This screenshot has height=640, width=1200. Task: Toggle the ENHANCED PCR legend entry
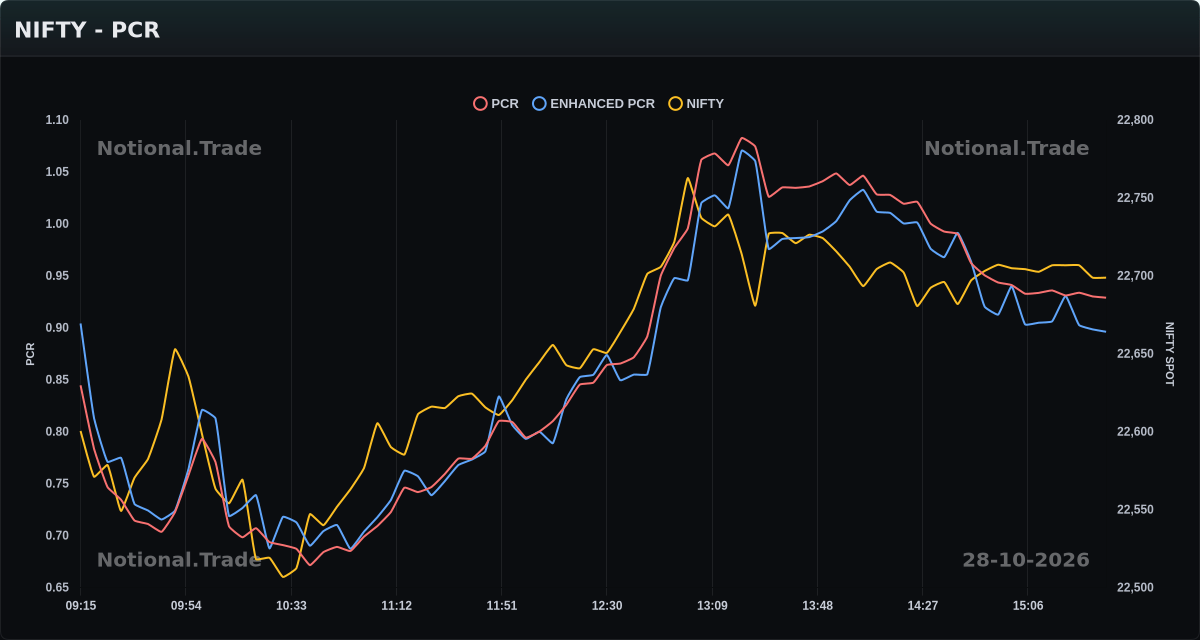594,103
